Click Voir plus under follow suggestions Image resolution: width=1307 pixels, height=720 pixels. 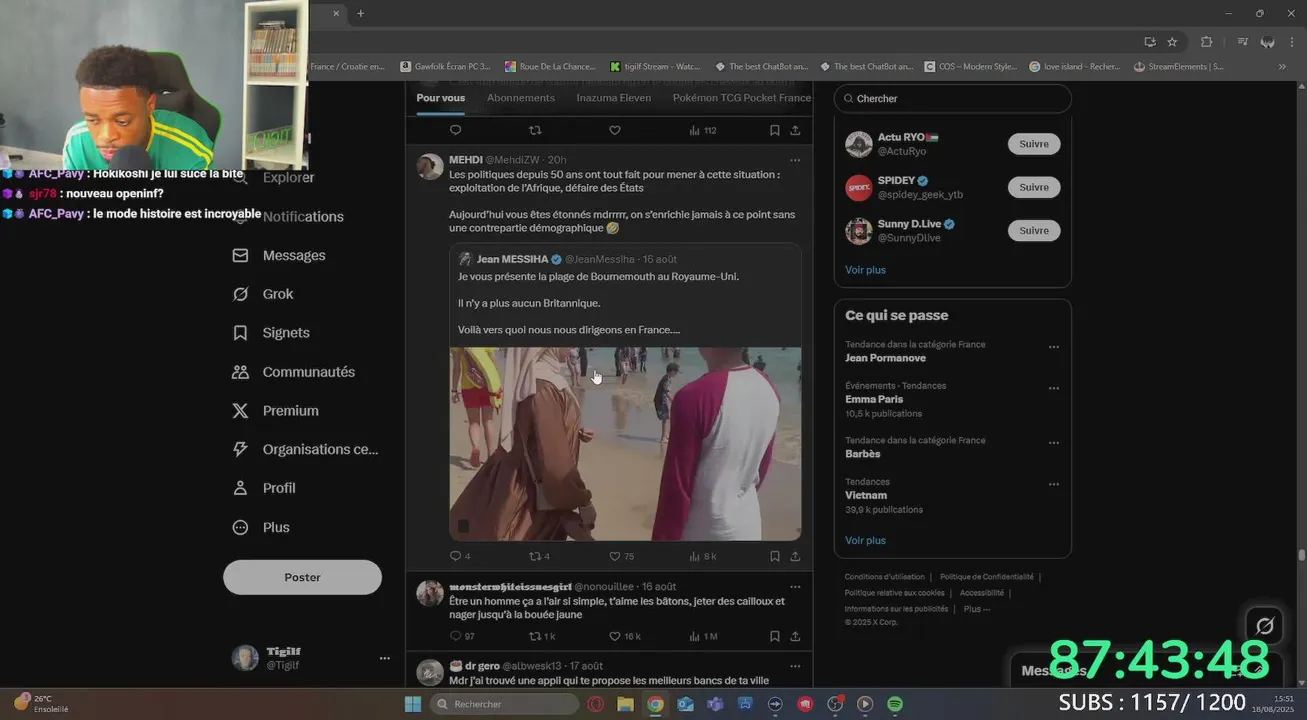865,270
